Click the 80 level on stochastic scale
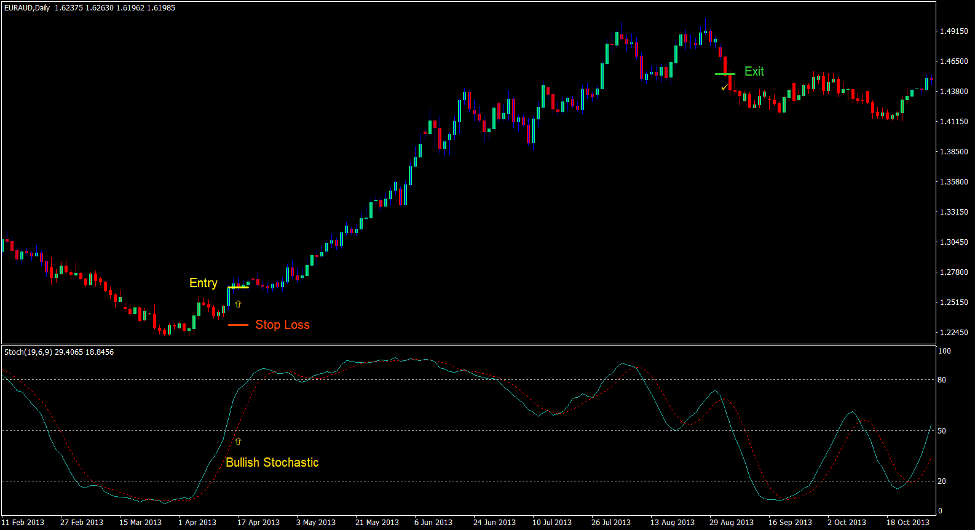Viewport: 977px width, 531px height. (x=944, y=379)
